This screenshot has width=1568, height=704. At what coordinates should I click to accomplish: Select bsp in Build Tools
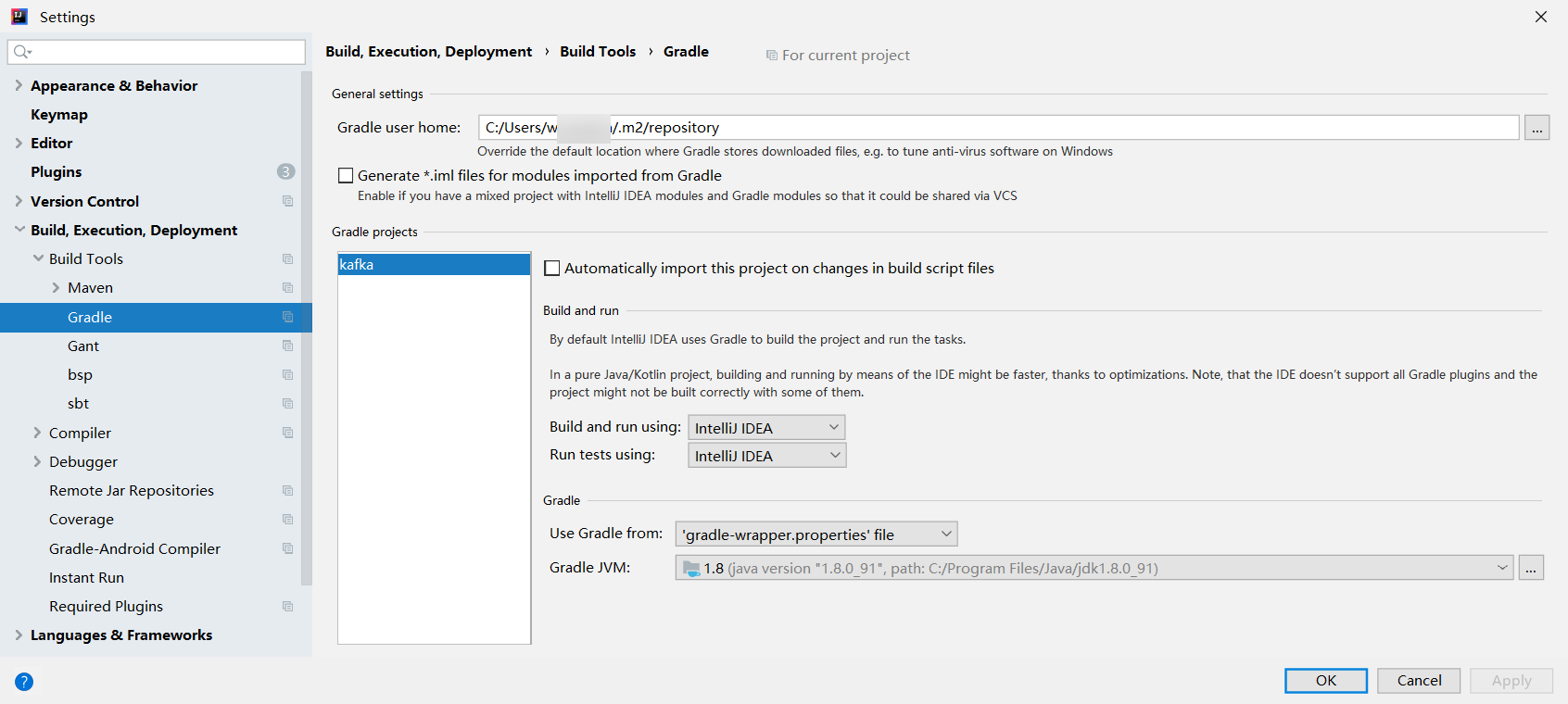[x=80, y=375]
